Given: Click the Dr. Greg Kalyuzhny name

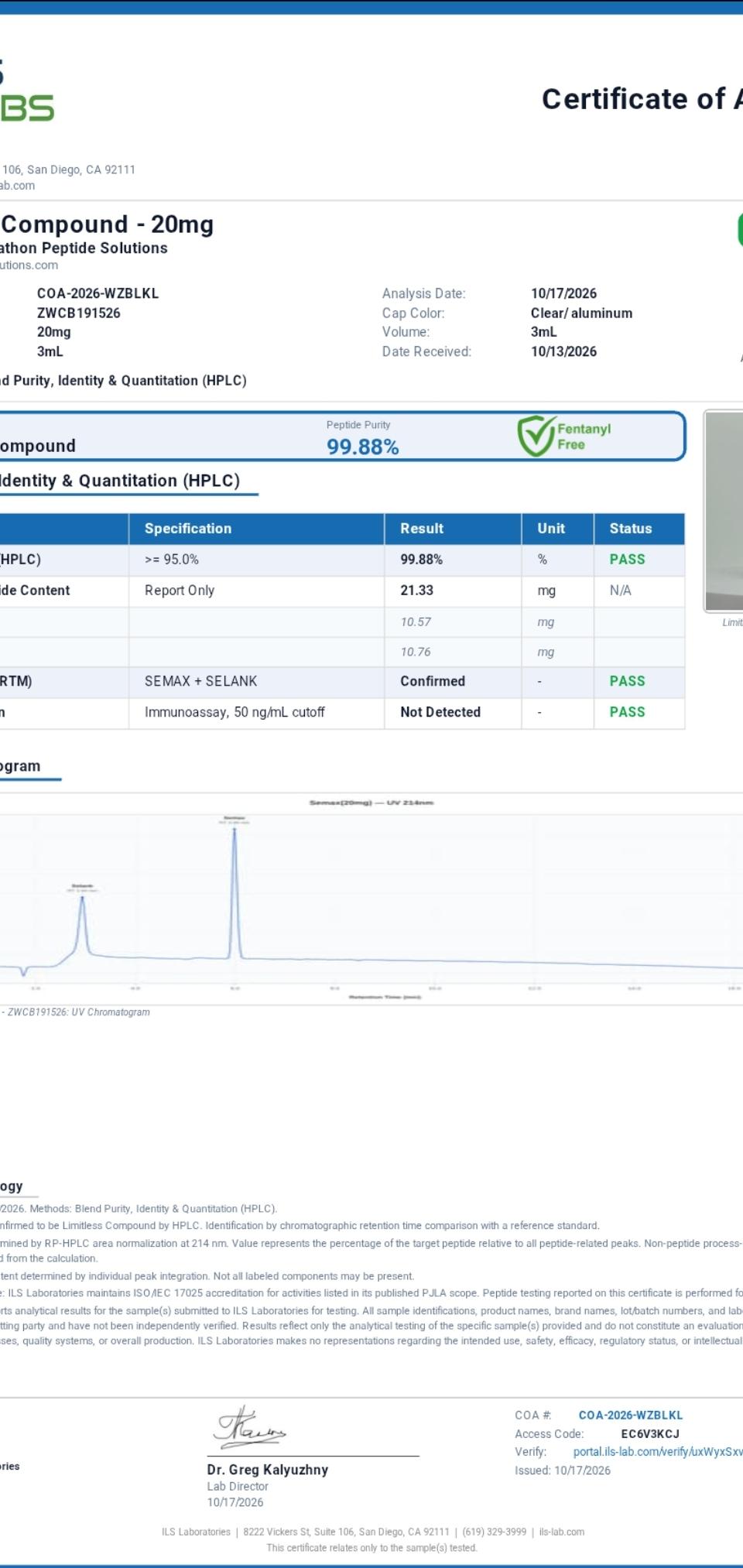Looking at the screenshot, I should pos(268,1470).
